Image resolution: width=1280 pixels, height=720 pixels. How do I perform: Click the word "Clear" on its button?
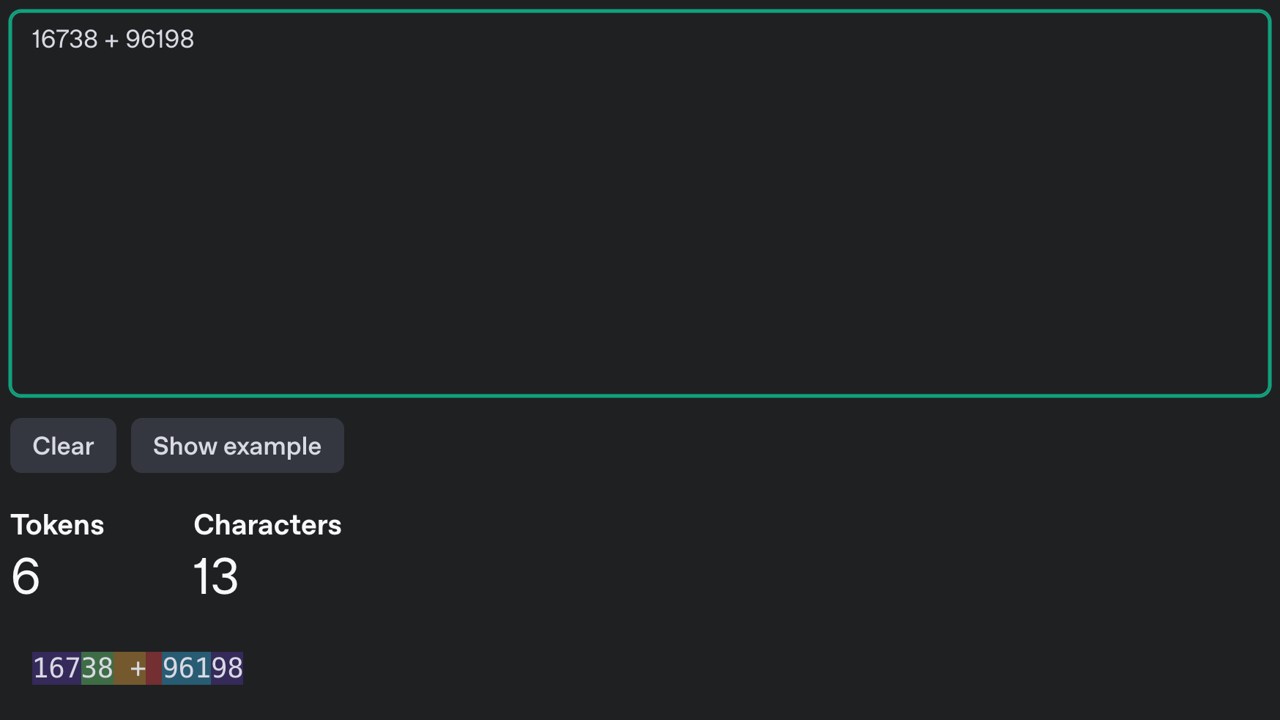pos(63,446)
